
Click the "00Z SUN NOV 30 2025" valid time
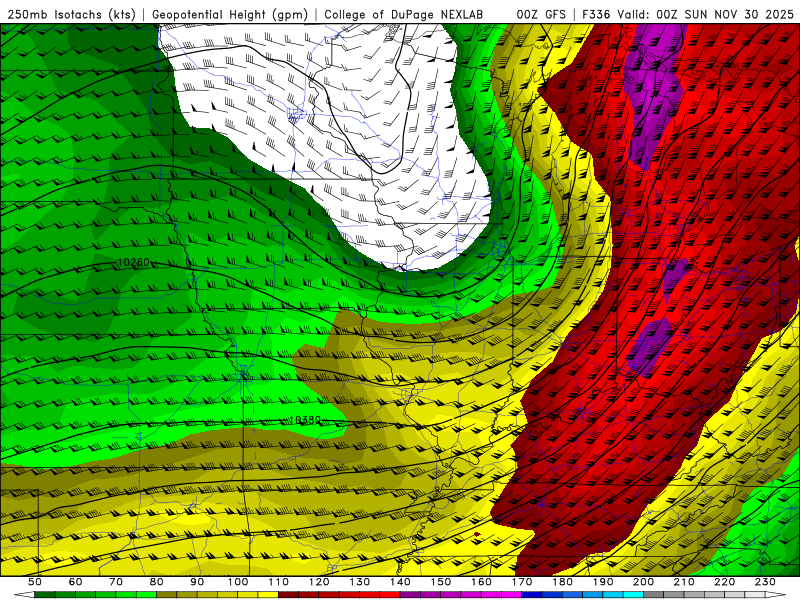(725, 14)
